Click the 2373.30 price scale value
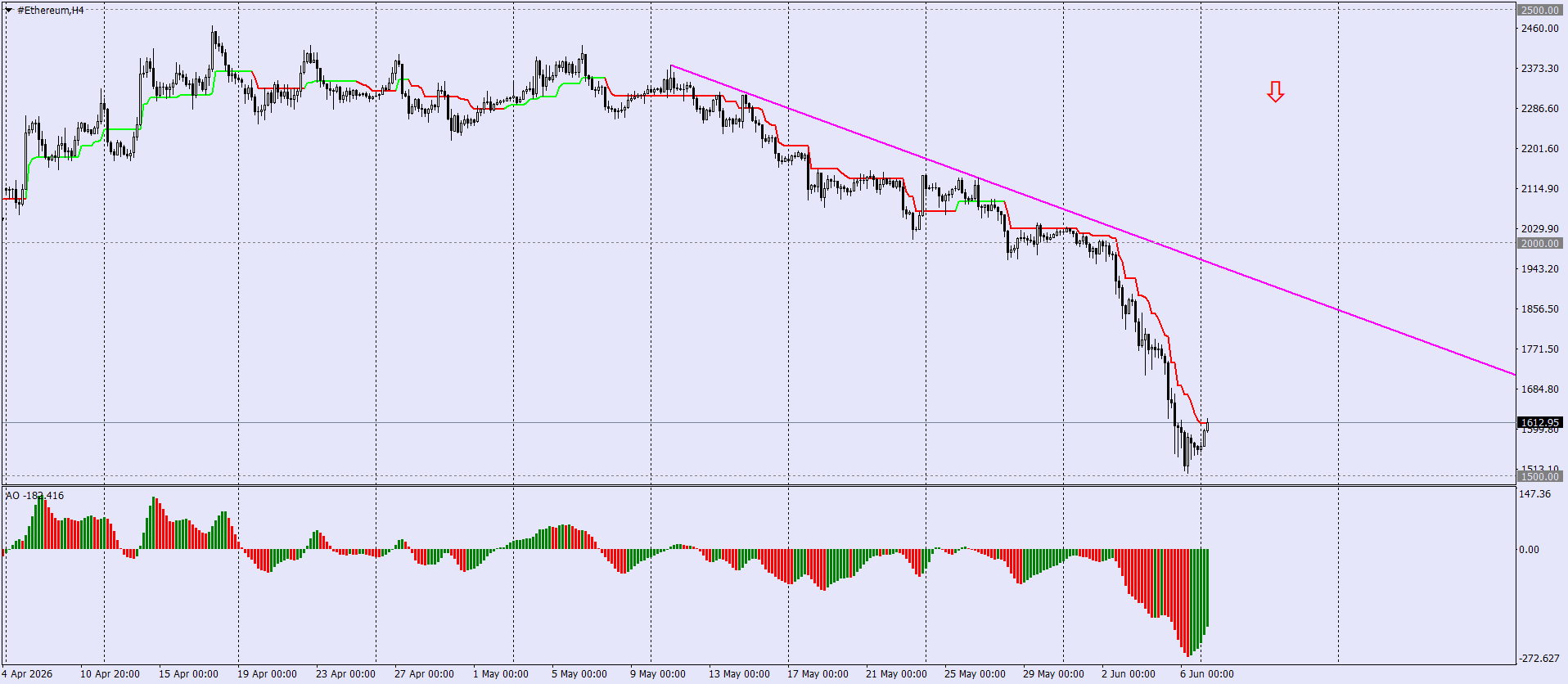 point(1540,69)
